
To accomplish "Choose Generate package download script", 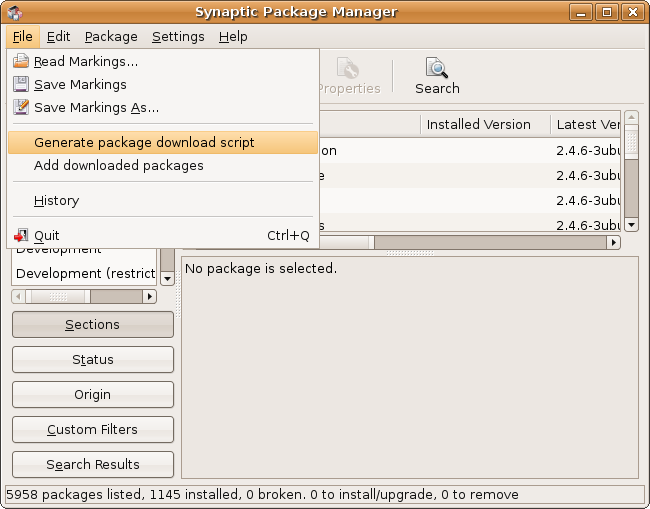I will (x=163, y=143).
